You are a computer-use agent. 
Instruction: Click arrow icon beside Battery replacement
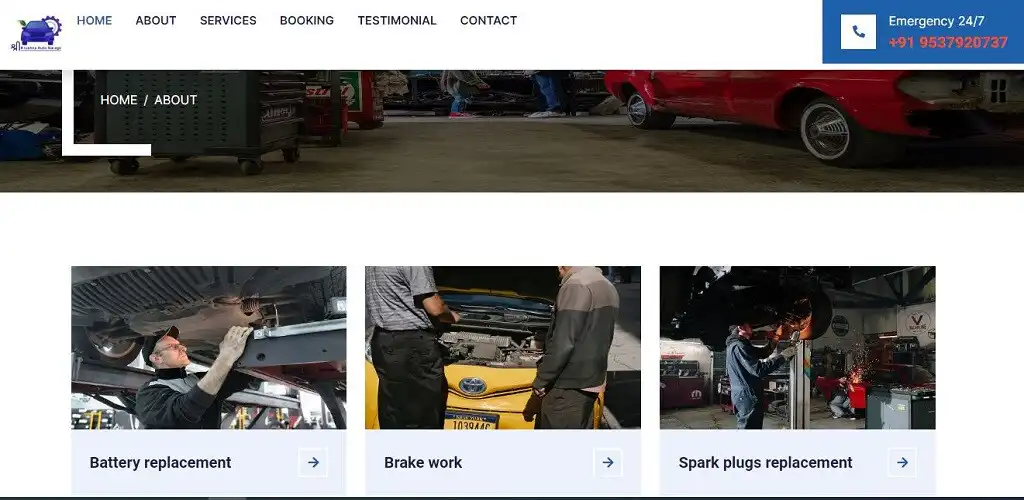313,462
